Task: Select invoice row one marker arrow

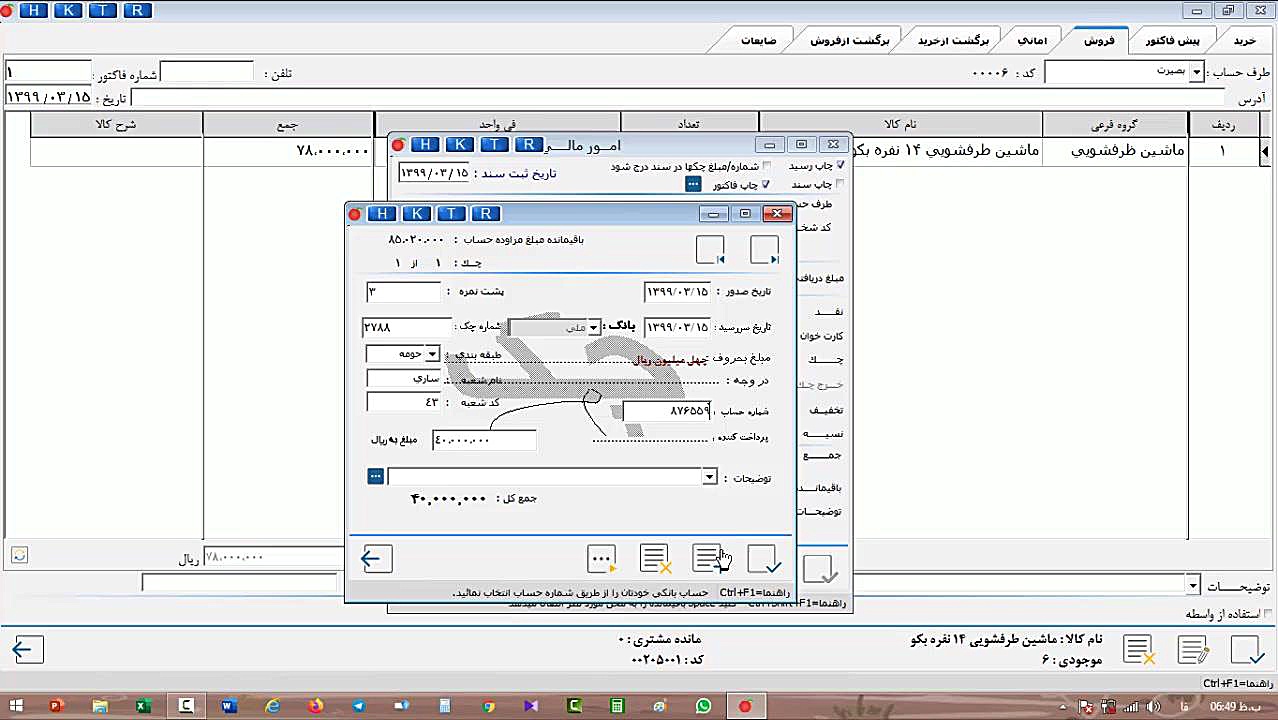Action: (x=1265, y=151)
